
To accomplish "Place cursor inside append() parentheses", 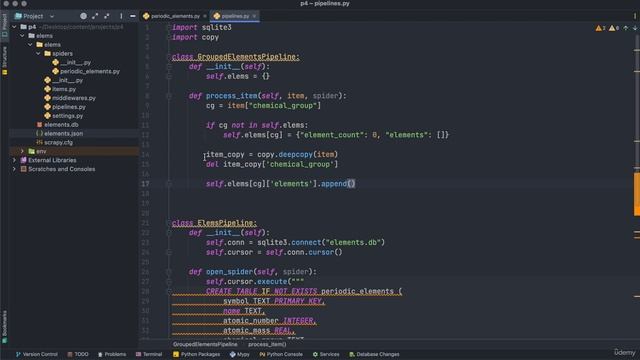I will click(x=351, y=184).
